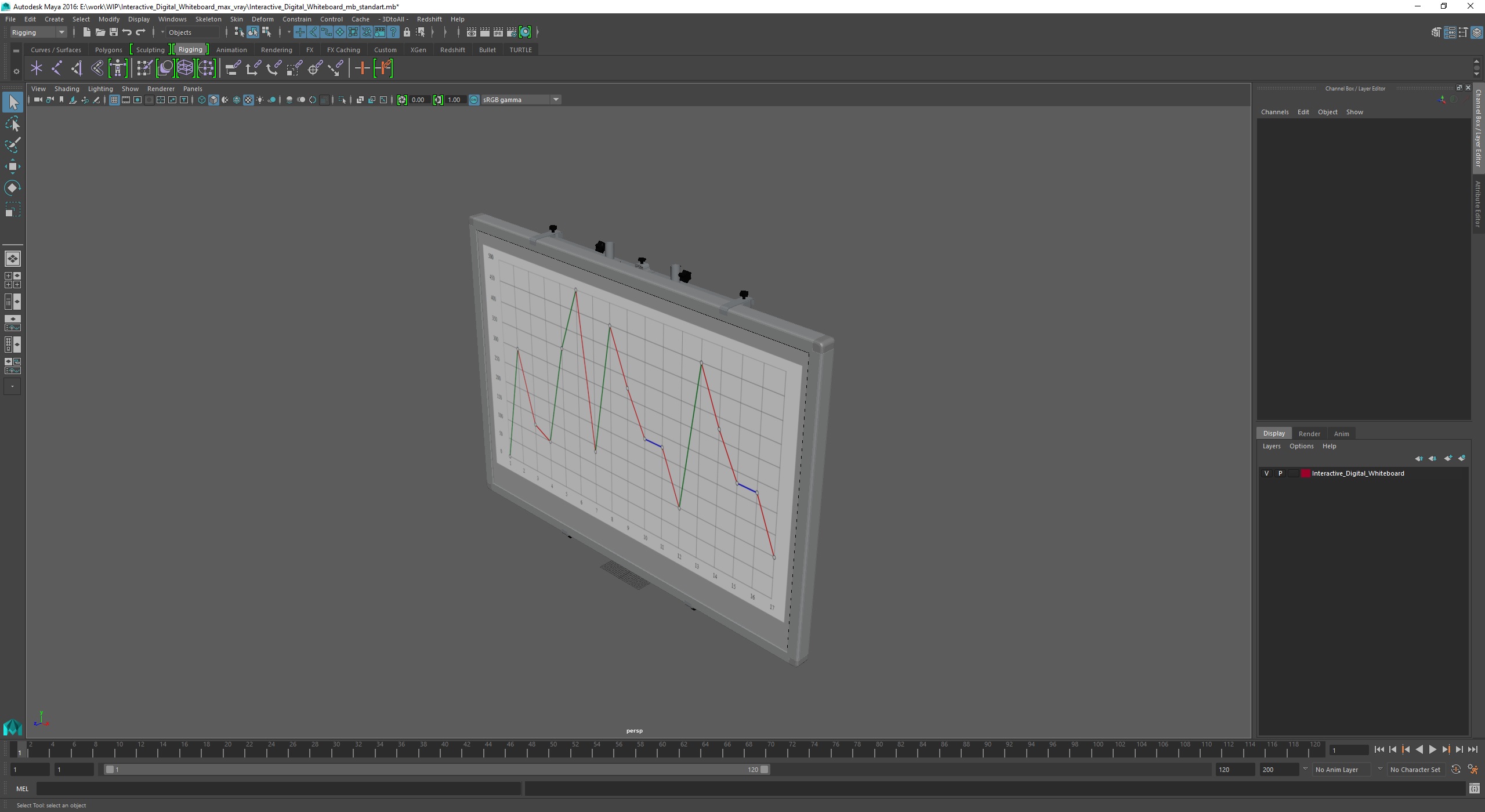The width and height of the screenshot is (1485, 812).
Task: Click the Lattice deformer shelf icon
Action: pos(185,68)
